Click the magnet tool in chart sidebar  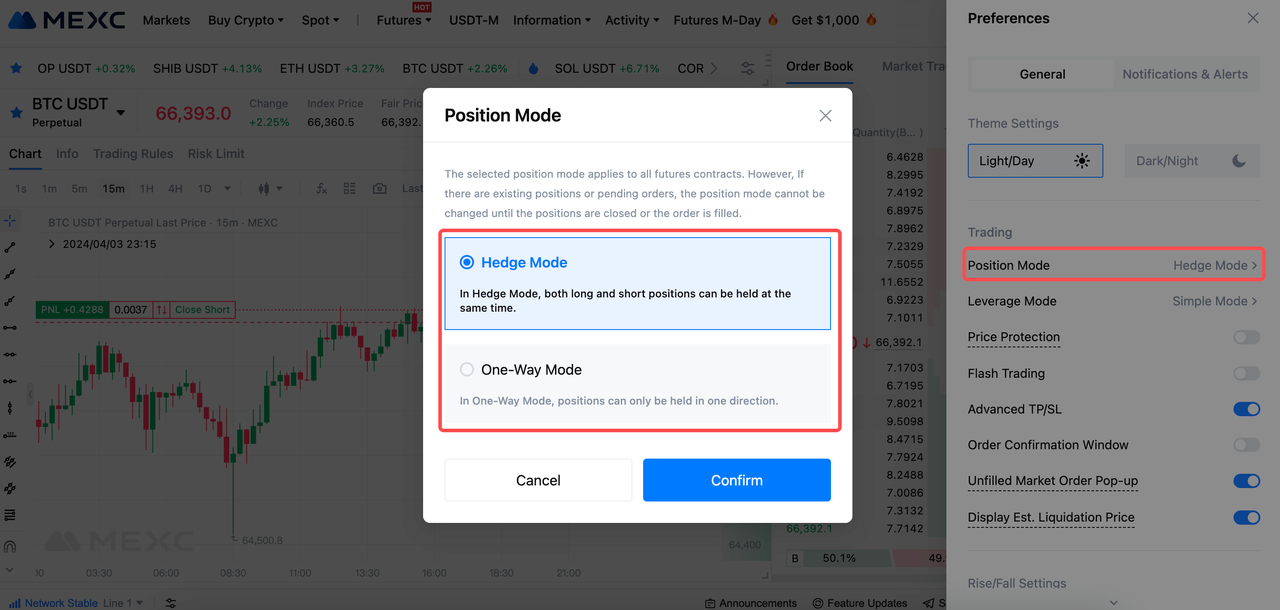click(10, 547)
